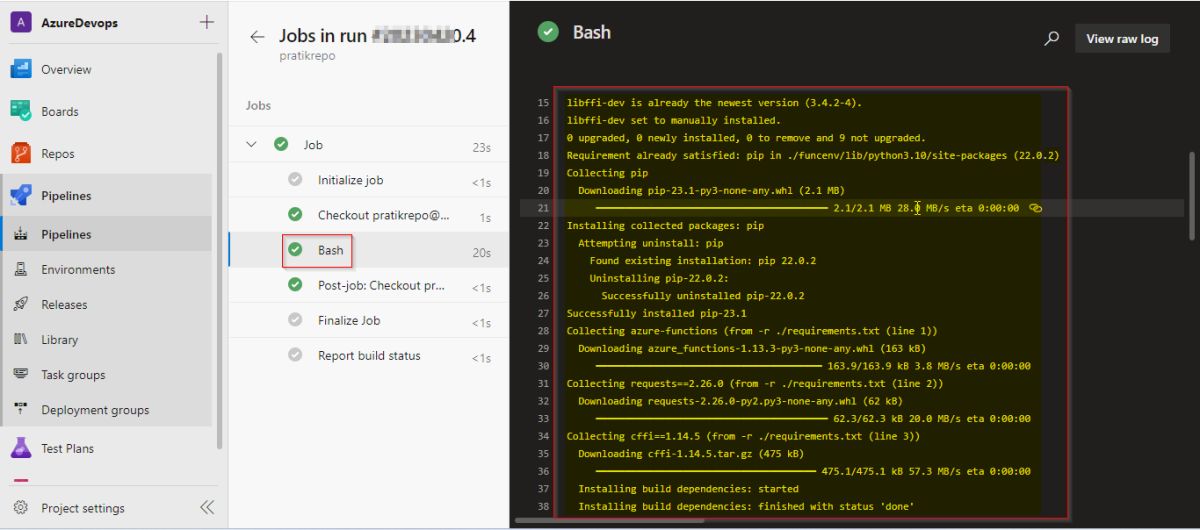Click the Pipelines rocket icon header
Viewport: 1200px width, 530px height.
click(x=21, y=195)
